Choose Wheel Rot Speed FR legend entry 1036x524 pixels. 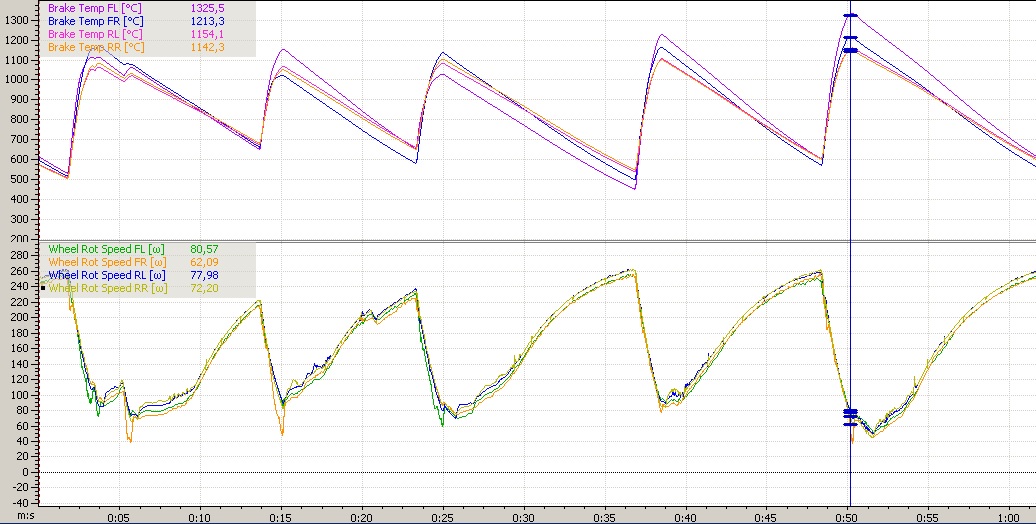pos(105,262)
